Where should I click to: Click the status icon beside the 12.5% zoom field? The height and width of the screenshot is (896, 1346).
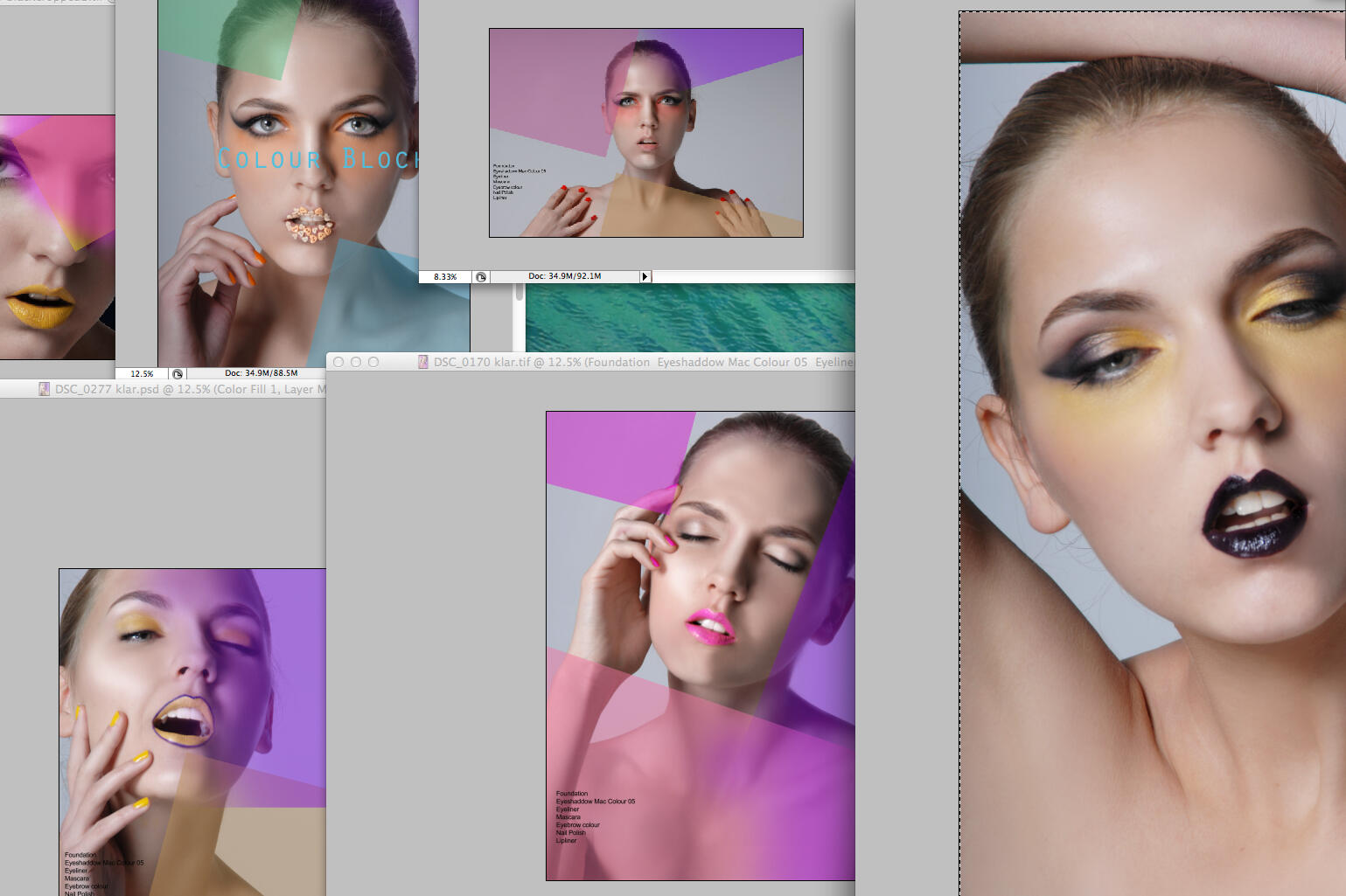coord(178,374)
